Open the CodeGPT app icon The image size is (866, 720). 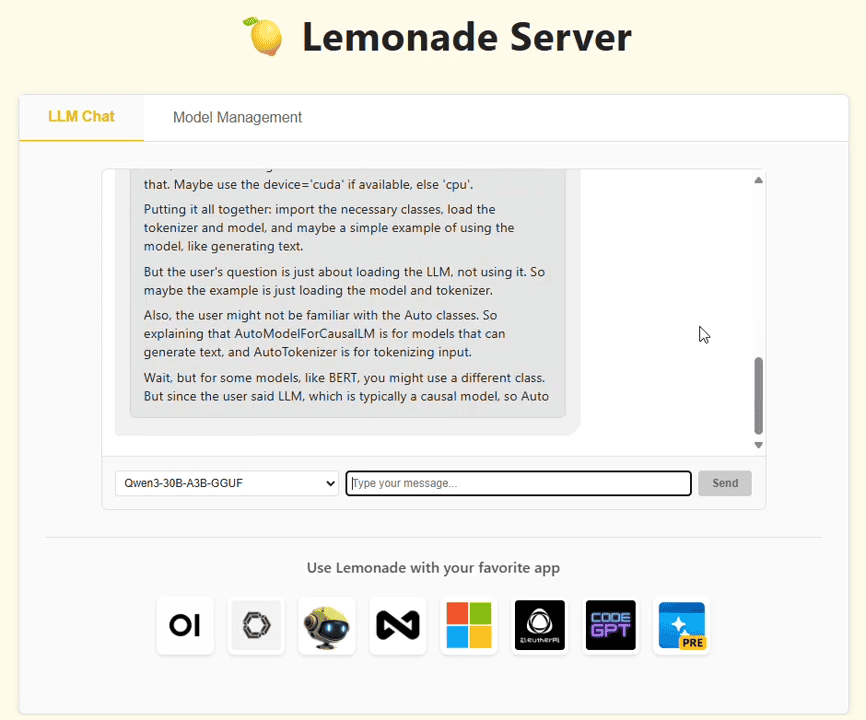(611, 626)
